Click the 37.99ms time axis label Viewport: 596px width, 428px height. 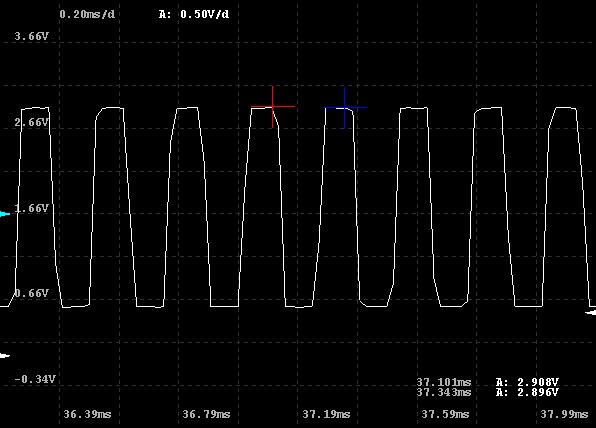[564, 414]
